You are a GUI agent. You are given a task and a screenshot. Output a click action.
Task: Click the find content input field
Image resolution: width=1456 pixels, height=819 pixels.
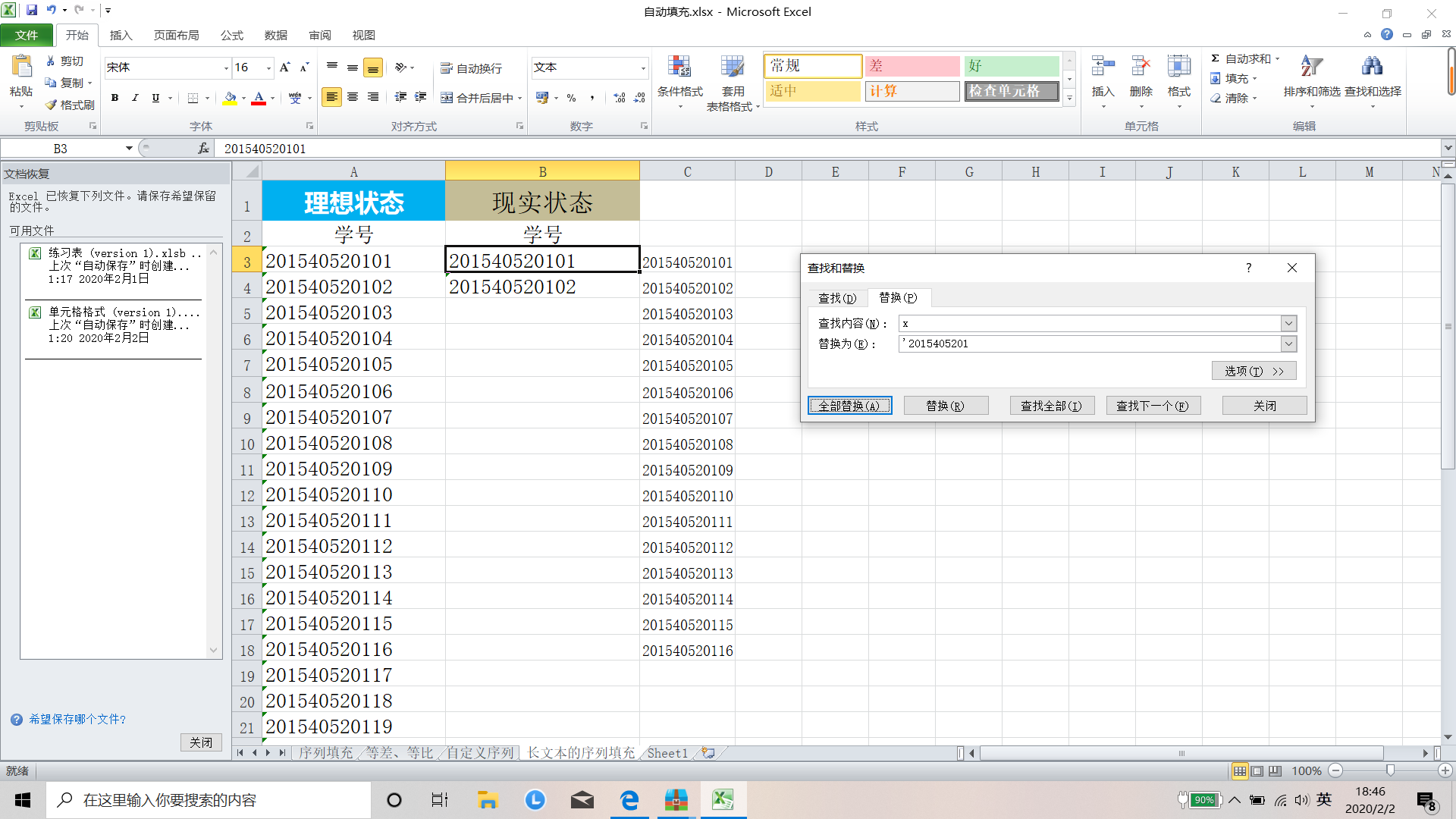point(1090,324)
